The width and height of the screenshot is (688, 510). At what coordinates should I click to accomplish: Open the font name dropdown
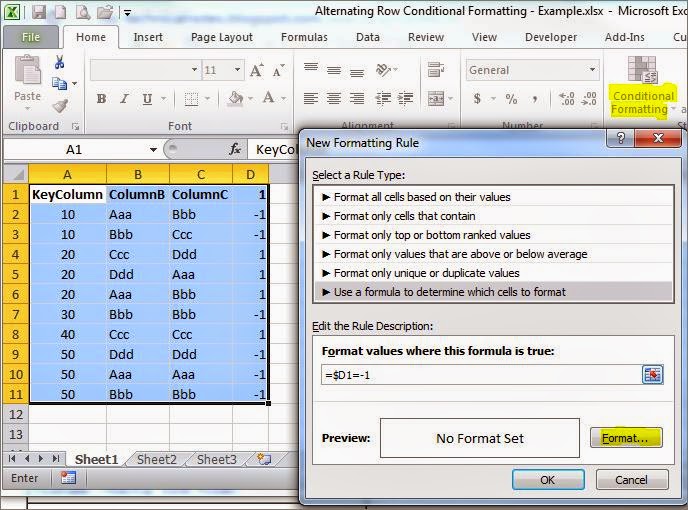click(194, 70)
